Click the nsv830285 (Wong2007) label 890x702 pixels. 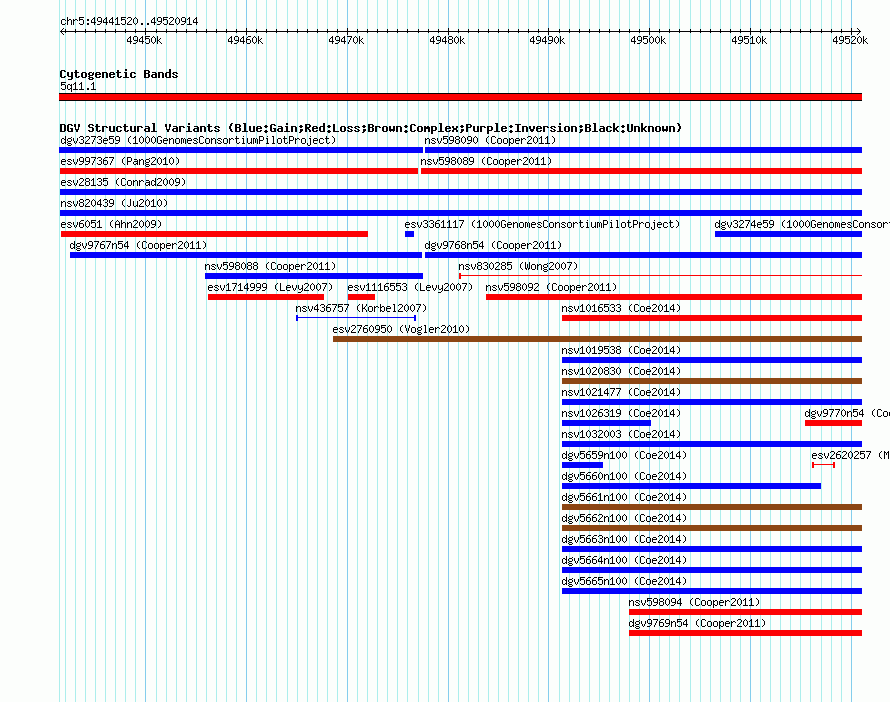click(518, 266)
